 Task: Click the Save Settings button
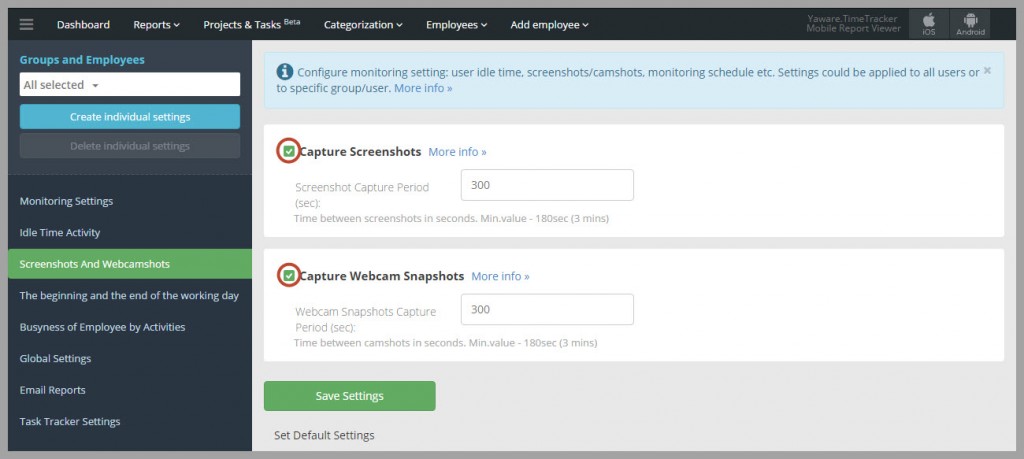[349, 396]
